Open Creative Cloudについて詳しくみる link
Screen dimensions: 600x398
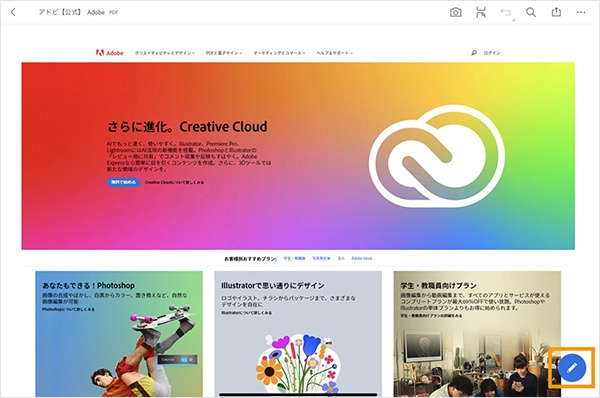174,183
